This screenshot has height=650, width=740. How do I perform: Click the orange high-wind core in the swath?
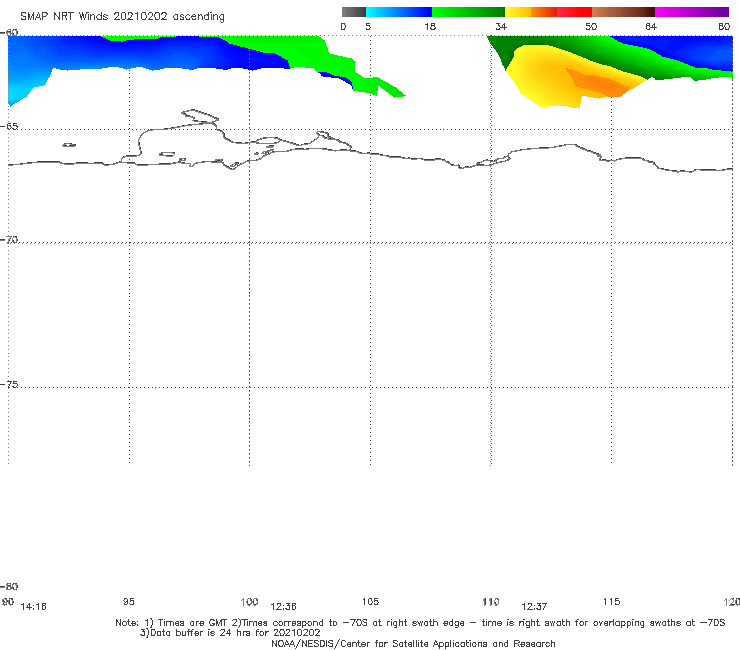tap(599, 83)
